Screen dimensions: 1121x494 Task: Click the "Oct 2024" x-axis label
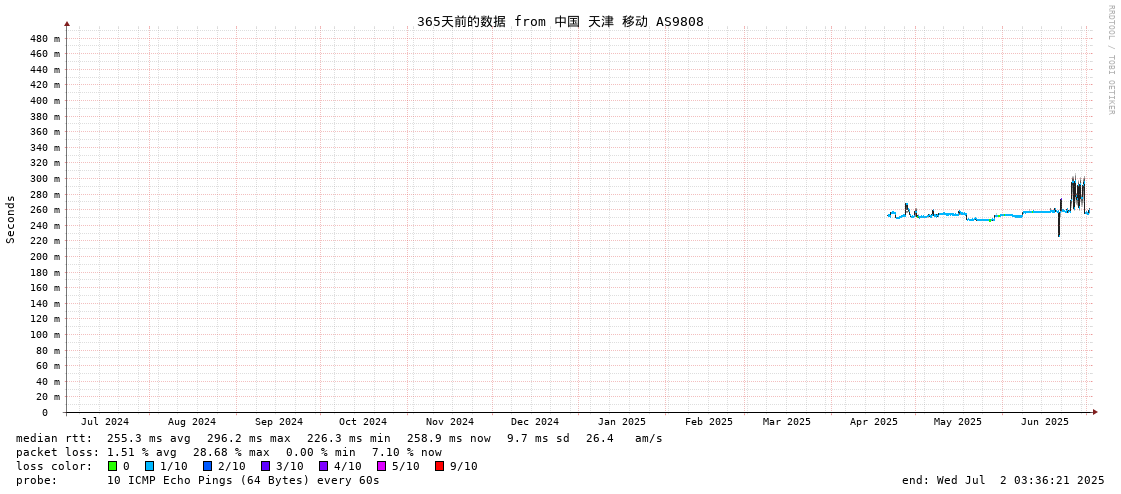[363, 422]
